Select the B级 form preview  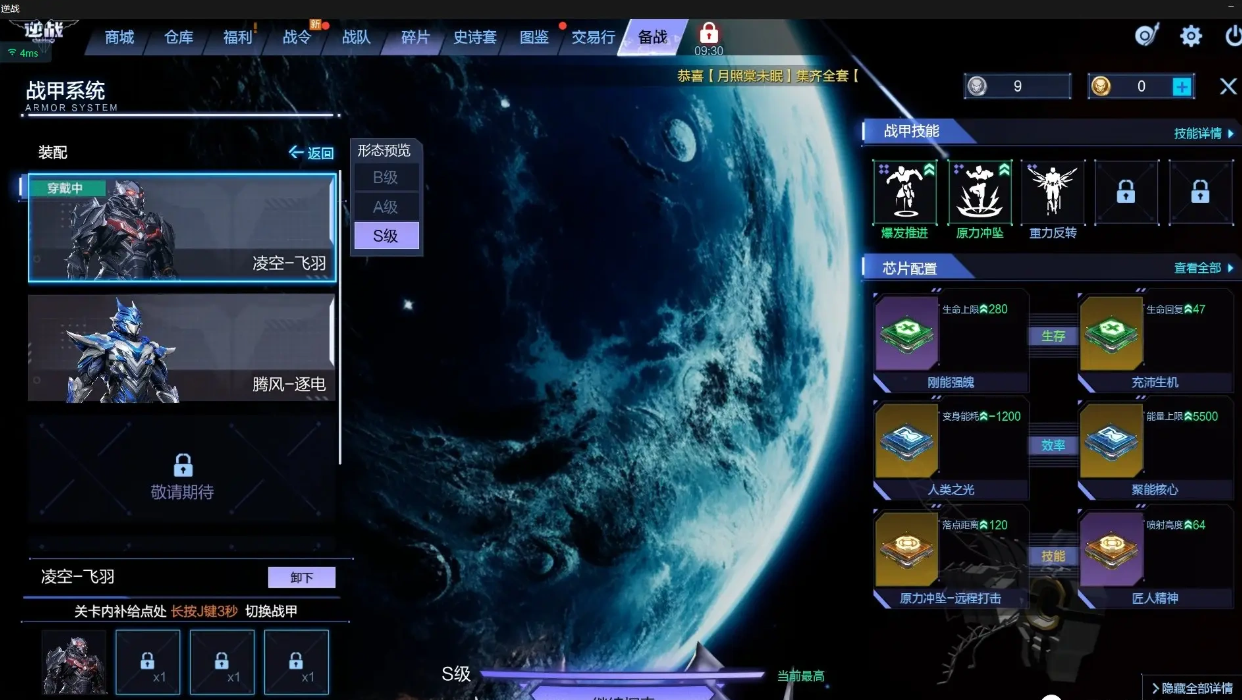click(x=386, y=177)
